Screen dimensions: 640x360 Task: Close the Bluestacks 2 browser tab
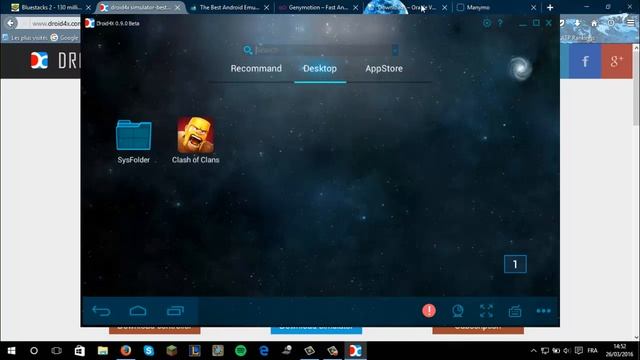pyautogui.click(x=88, y=7)
